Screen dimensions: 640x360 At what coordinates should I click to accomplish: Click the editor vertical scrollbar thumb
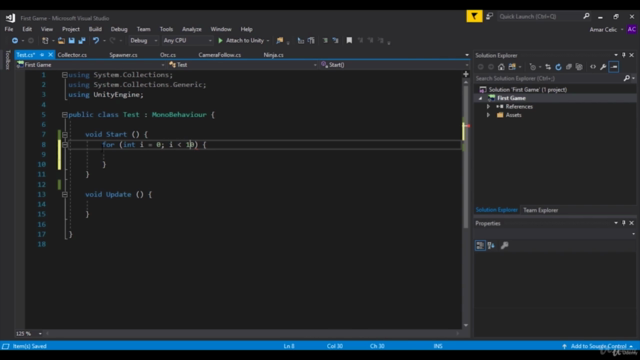(x=466, y=157)
